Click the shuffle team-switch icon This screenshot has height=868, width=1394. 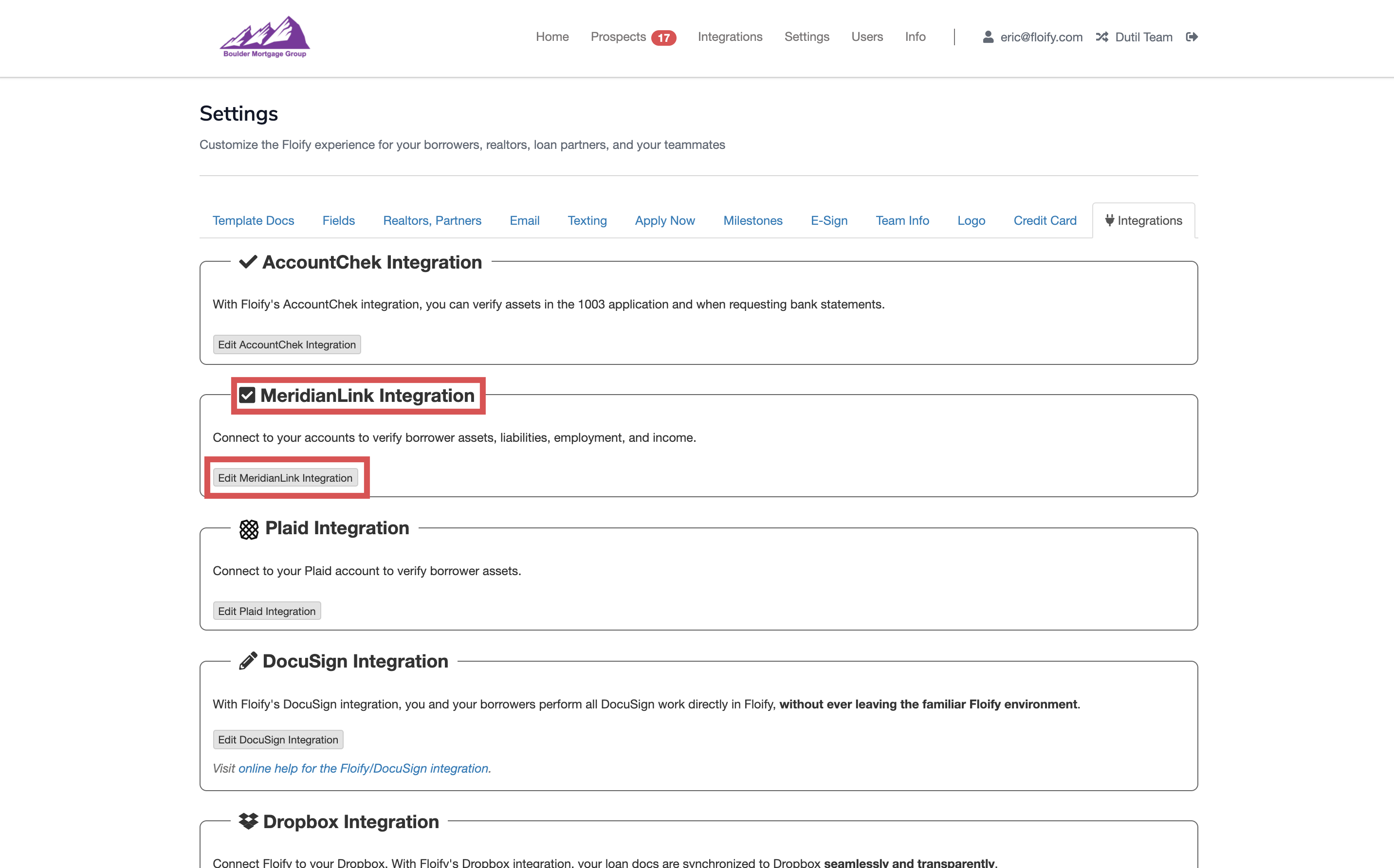[x=1101, y=37]
